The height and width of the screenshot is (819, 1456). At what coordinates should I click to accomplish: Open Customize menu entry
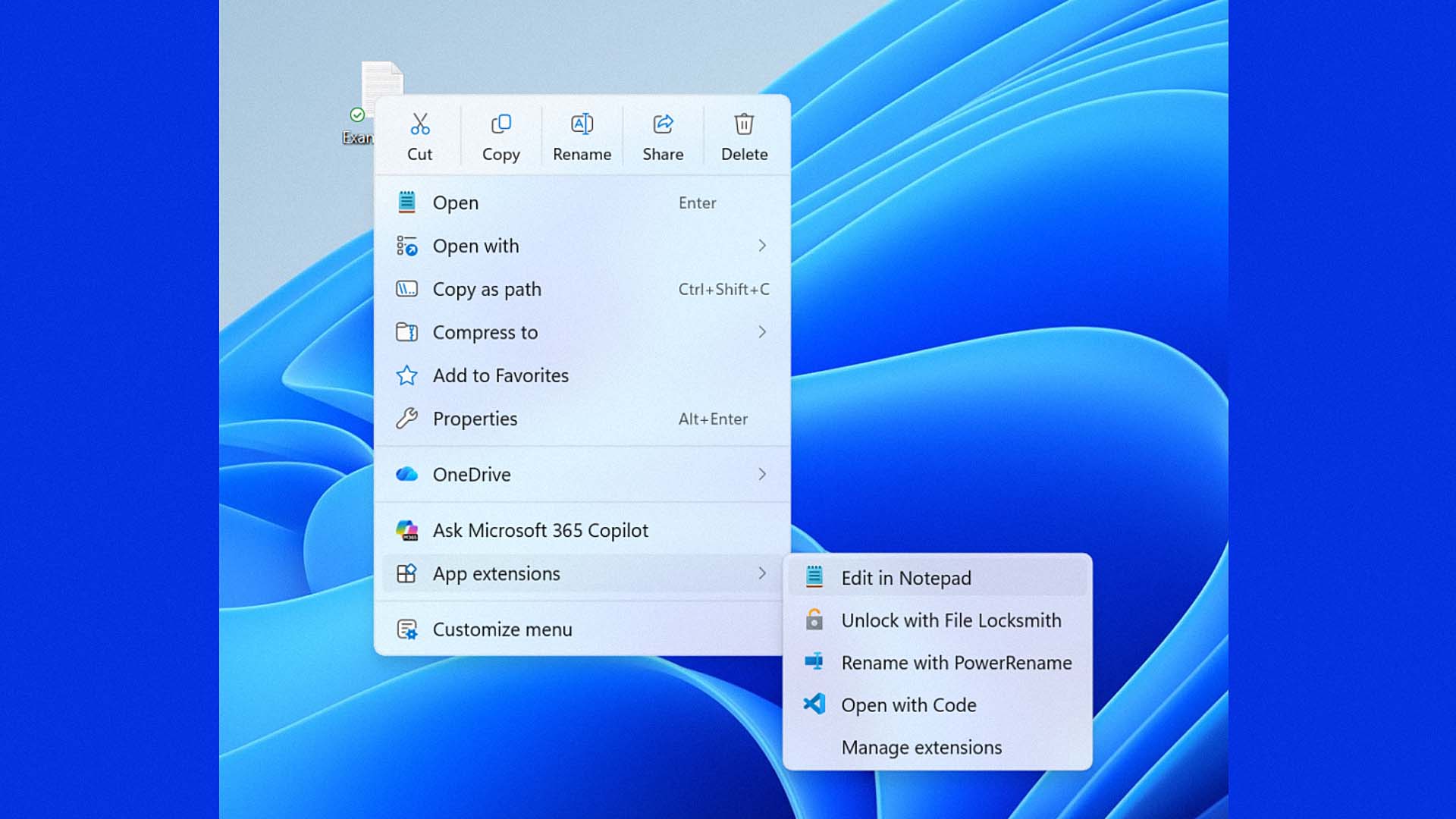point(582,629)
